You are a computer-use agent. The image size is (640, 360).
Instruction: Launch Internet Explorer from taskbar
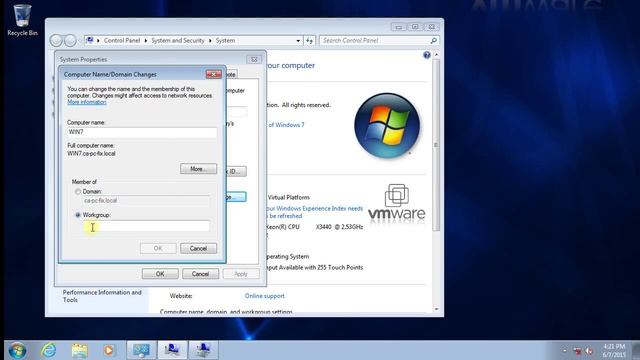[49, 350]
